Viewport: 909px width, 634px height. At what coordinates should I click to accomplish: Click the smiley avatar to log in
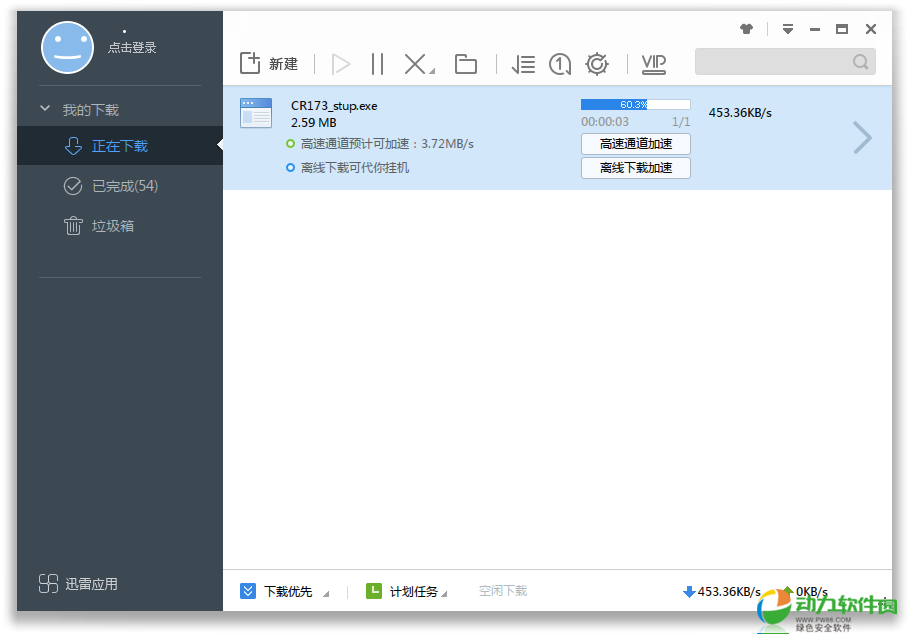(x=67, y=48)
